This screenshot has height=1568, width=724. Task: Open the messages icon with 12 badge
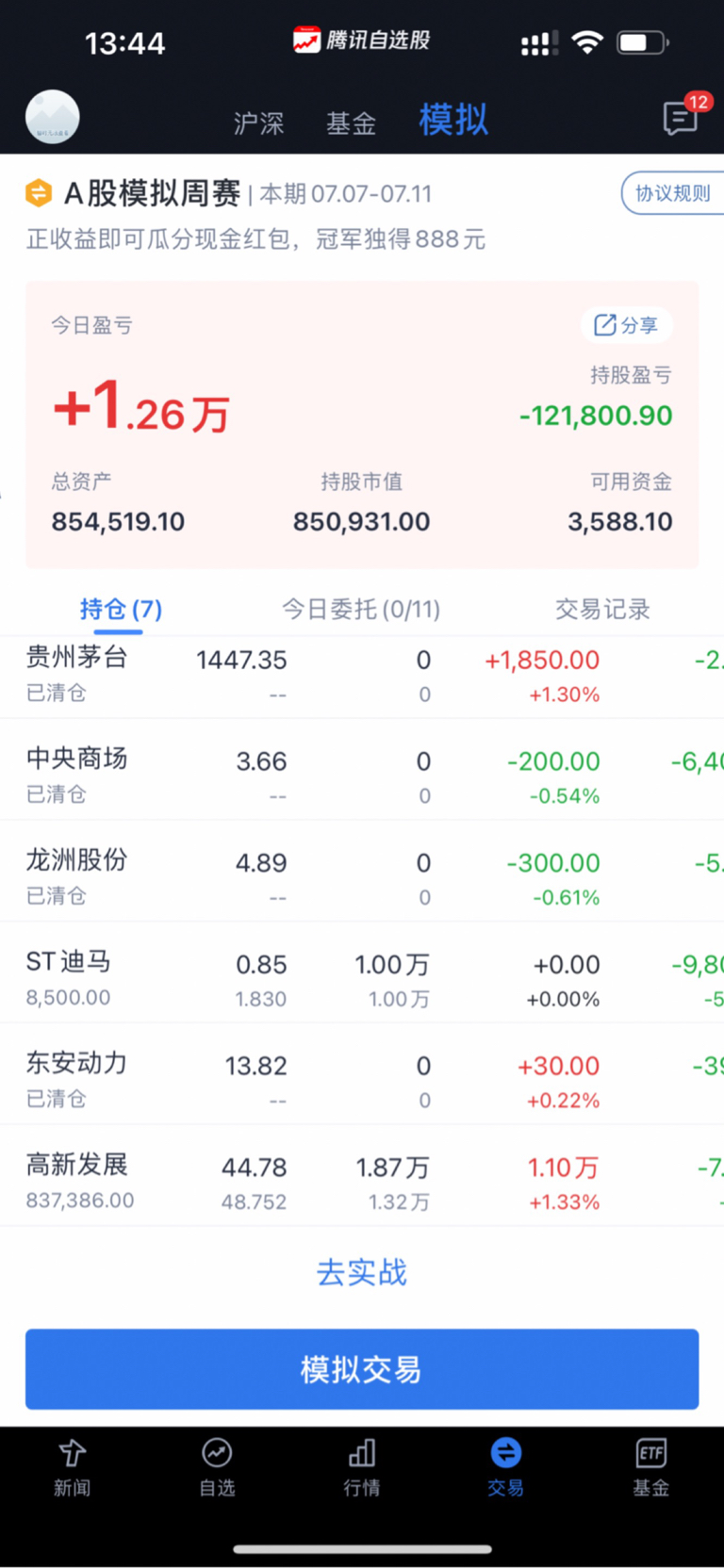coord(681,118)
